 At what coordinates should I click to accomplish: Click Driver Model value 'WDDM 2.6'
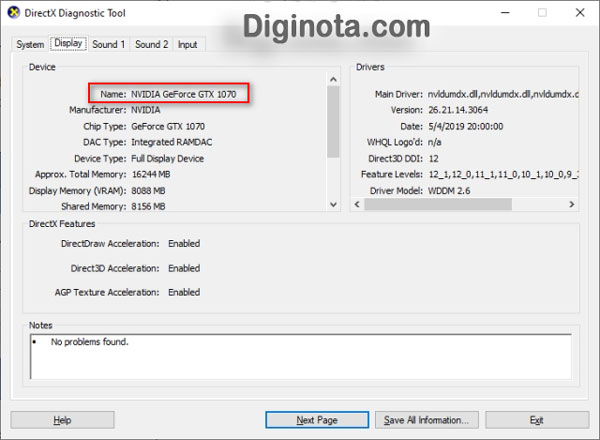(449, 191)
